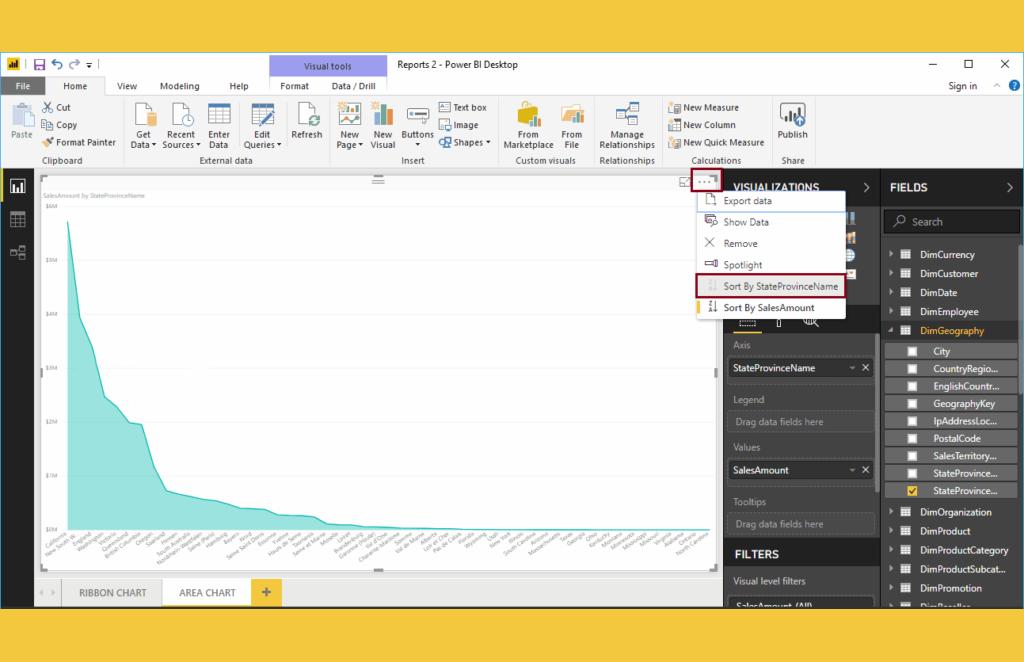
Task: Check the City field checkbox
Action: click(912, 351)
